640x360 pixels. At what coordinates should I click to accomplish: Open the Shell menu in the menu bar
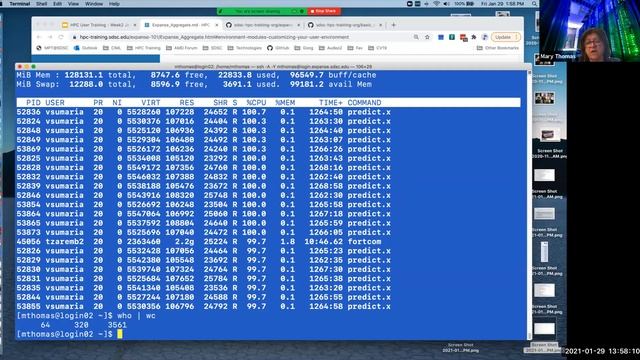coord(41,4)
